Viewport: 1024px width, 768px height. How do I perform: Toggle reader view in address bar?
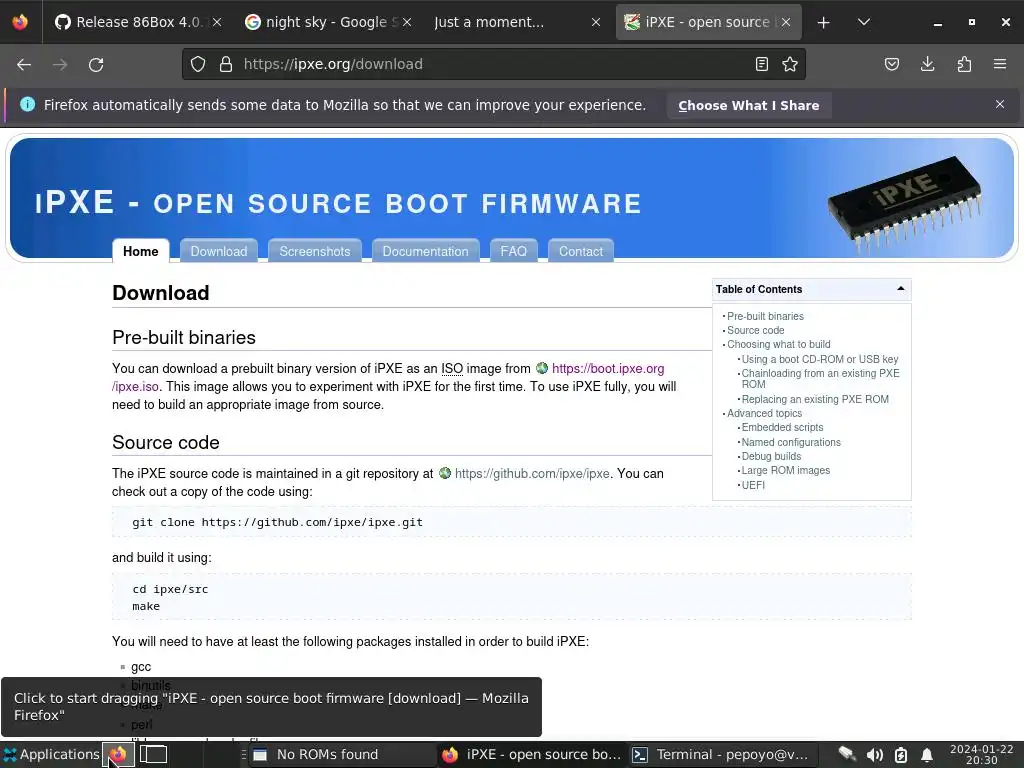761,64
